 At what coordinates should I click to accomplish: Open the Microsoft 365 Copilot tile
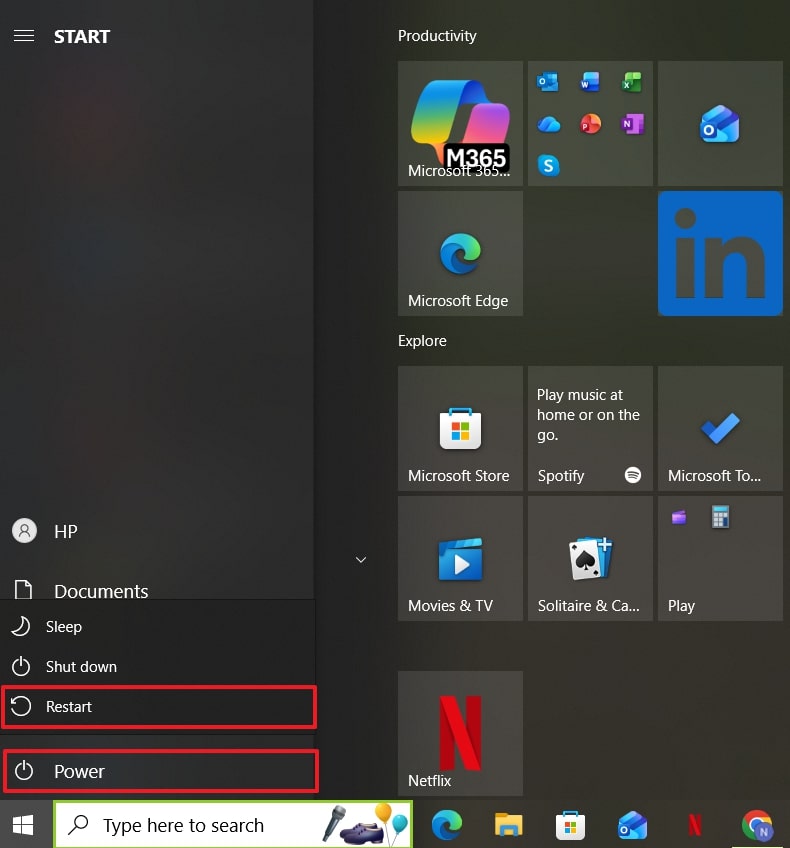click(460, 123)
